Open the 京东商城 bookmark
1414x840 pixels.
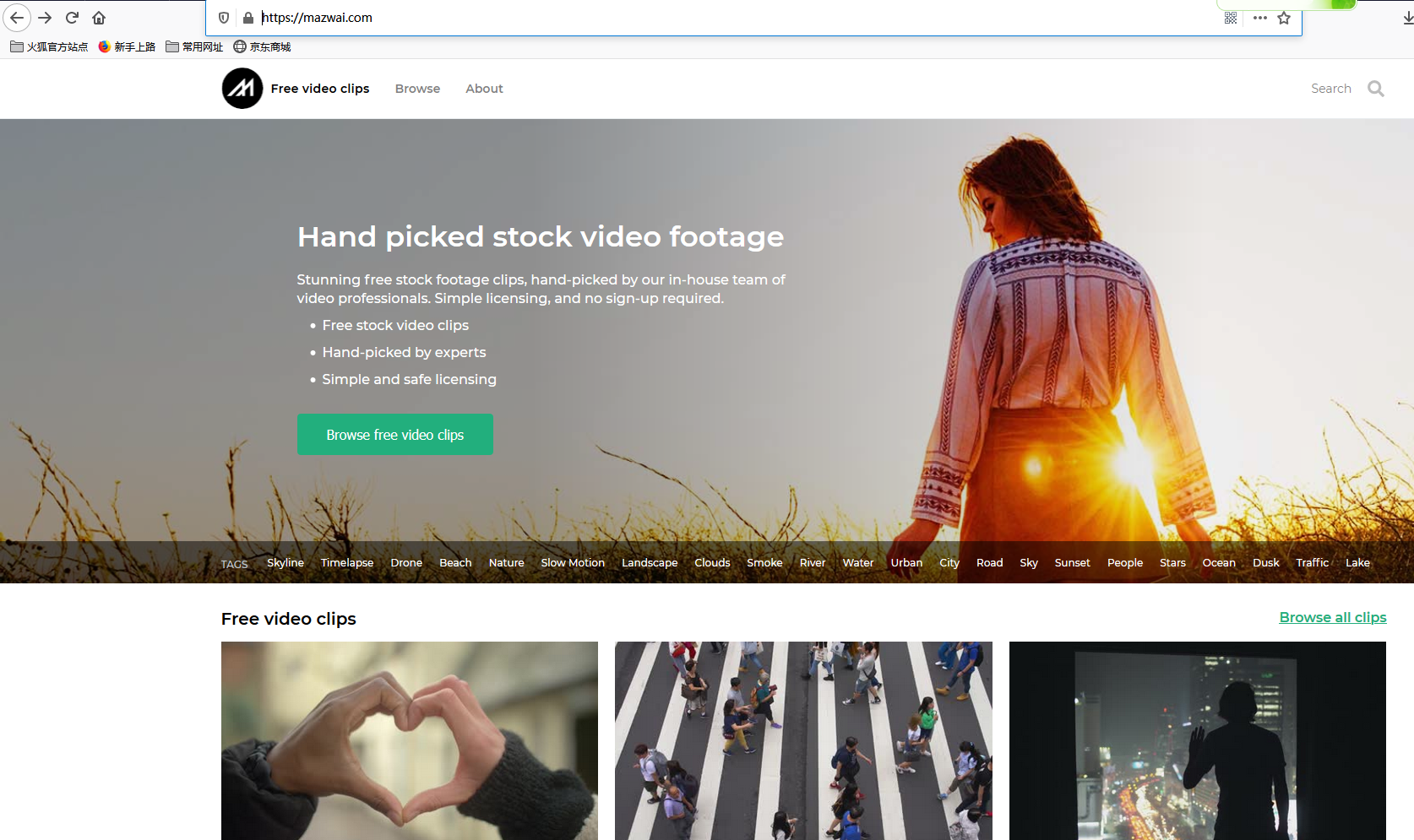point(262,47)
